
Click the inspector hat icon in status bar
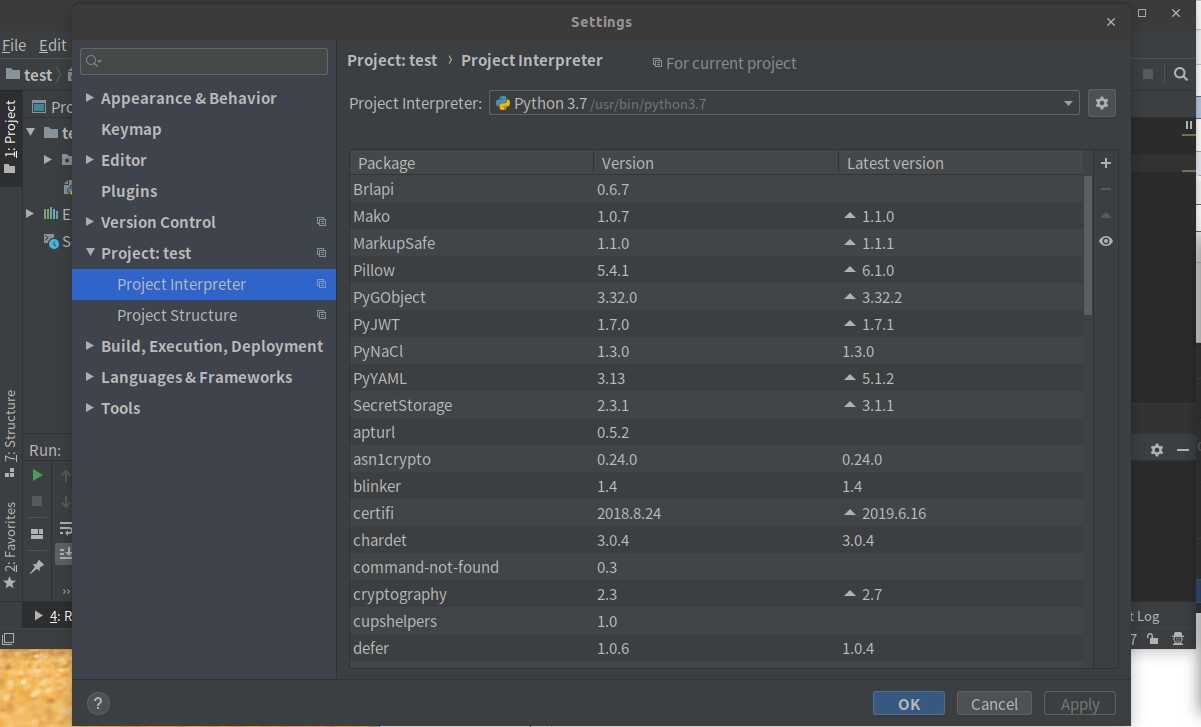[1178, 638]
